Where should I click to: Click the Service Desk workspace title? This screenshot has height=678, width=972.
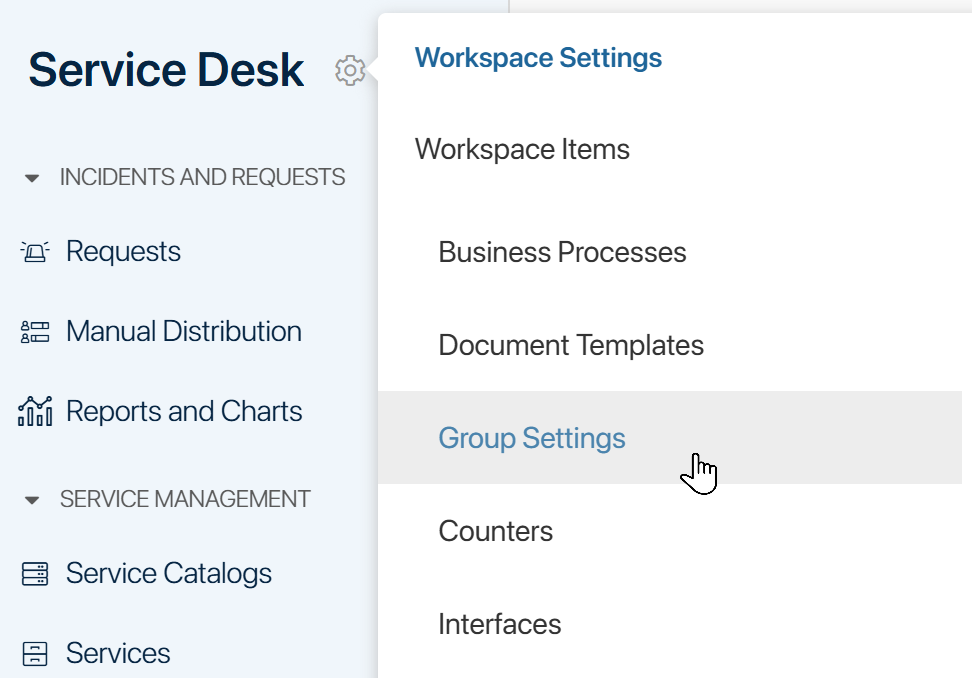pyautogui.click(x=166, y=69)
